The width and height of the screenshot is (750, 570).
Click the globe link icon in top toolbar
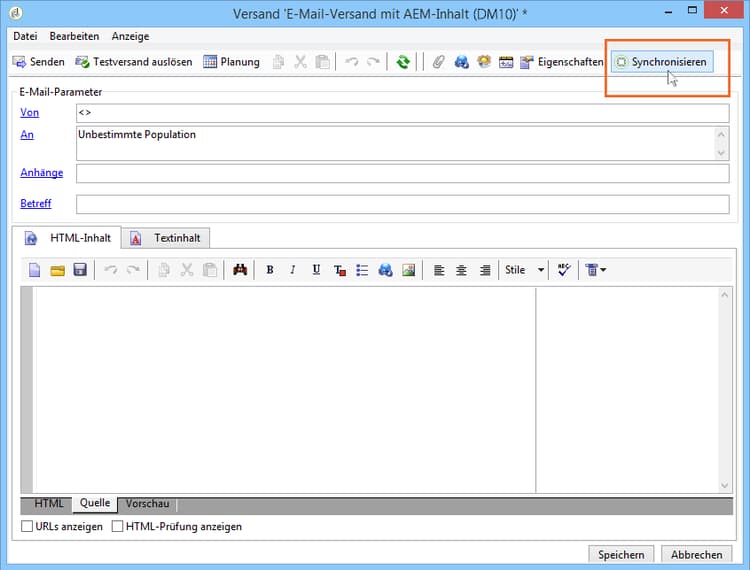(462, 62)
